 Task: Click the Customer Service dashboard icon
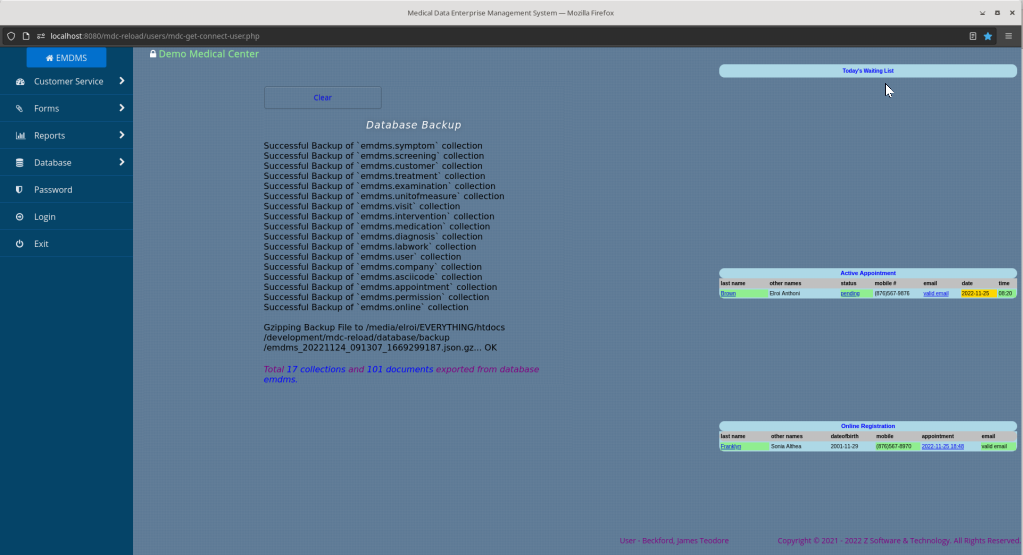20,82
